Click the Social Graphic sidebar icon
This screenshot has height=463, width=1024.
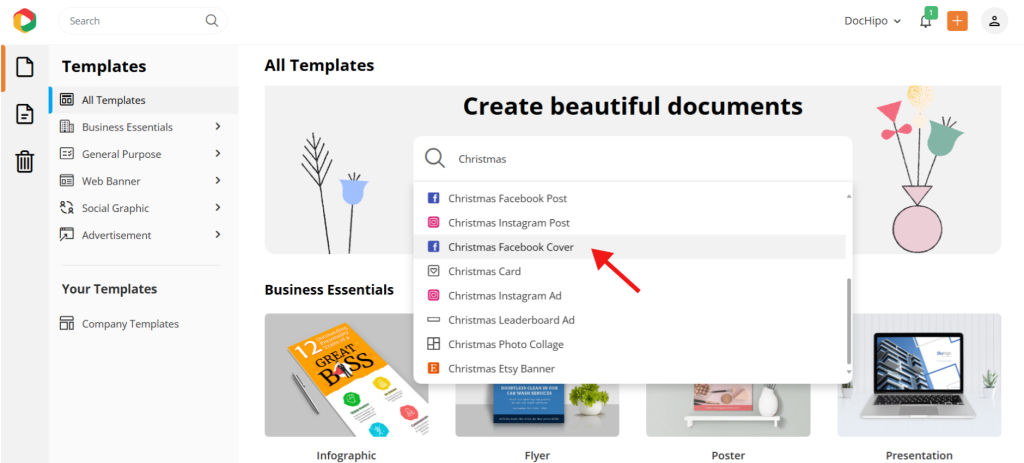[67, 208]
